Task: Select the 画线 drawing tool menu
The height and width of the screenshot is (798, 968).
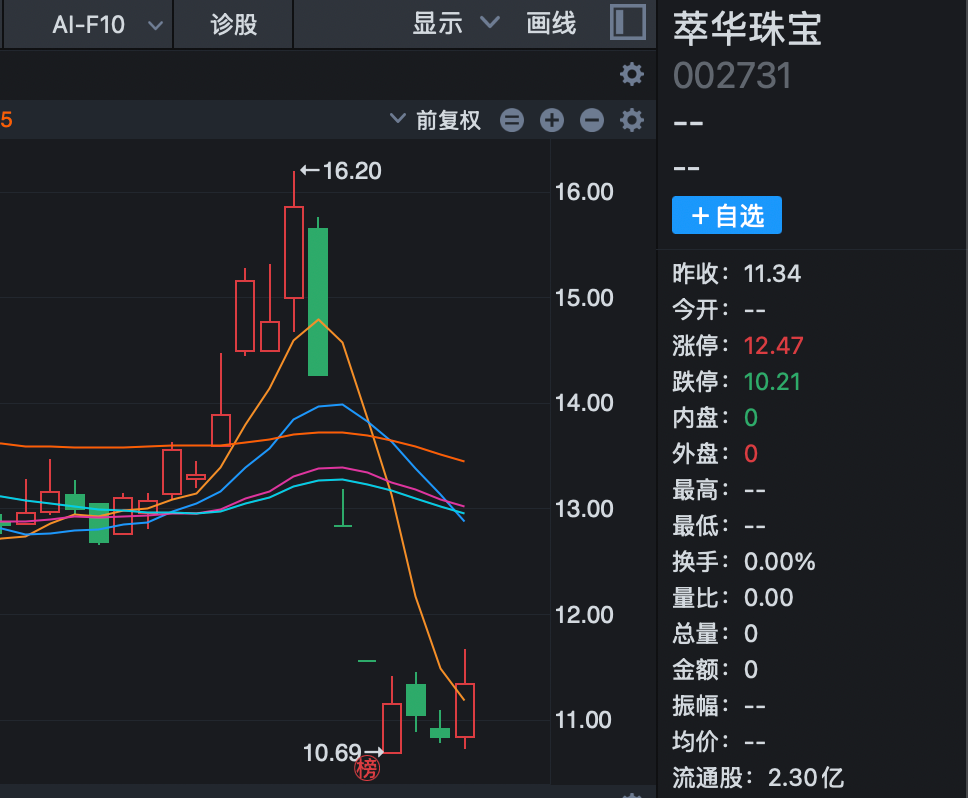Action: (551, 23)
